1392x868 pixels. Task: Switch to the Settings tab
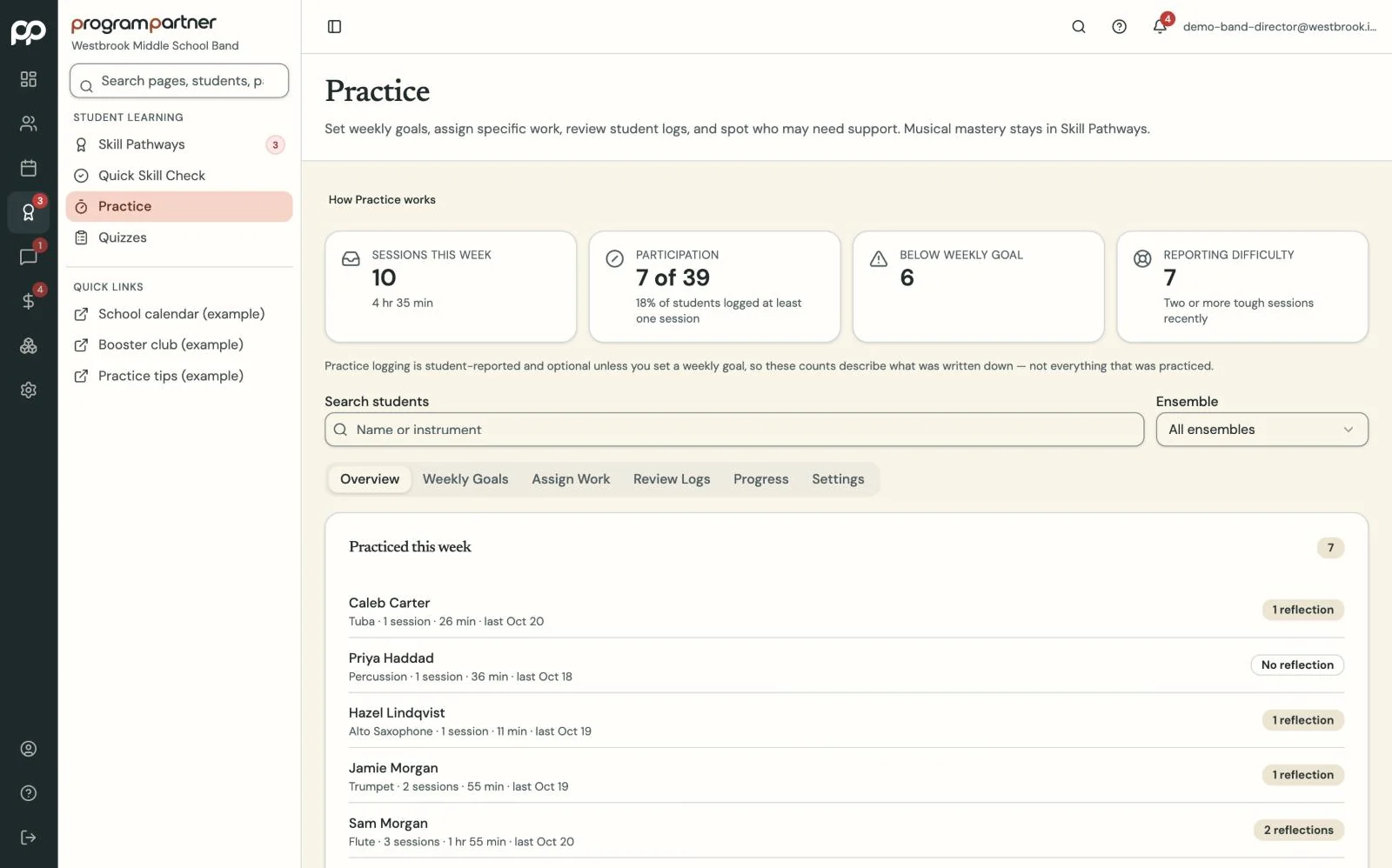click(x=838, y=479)
